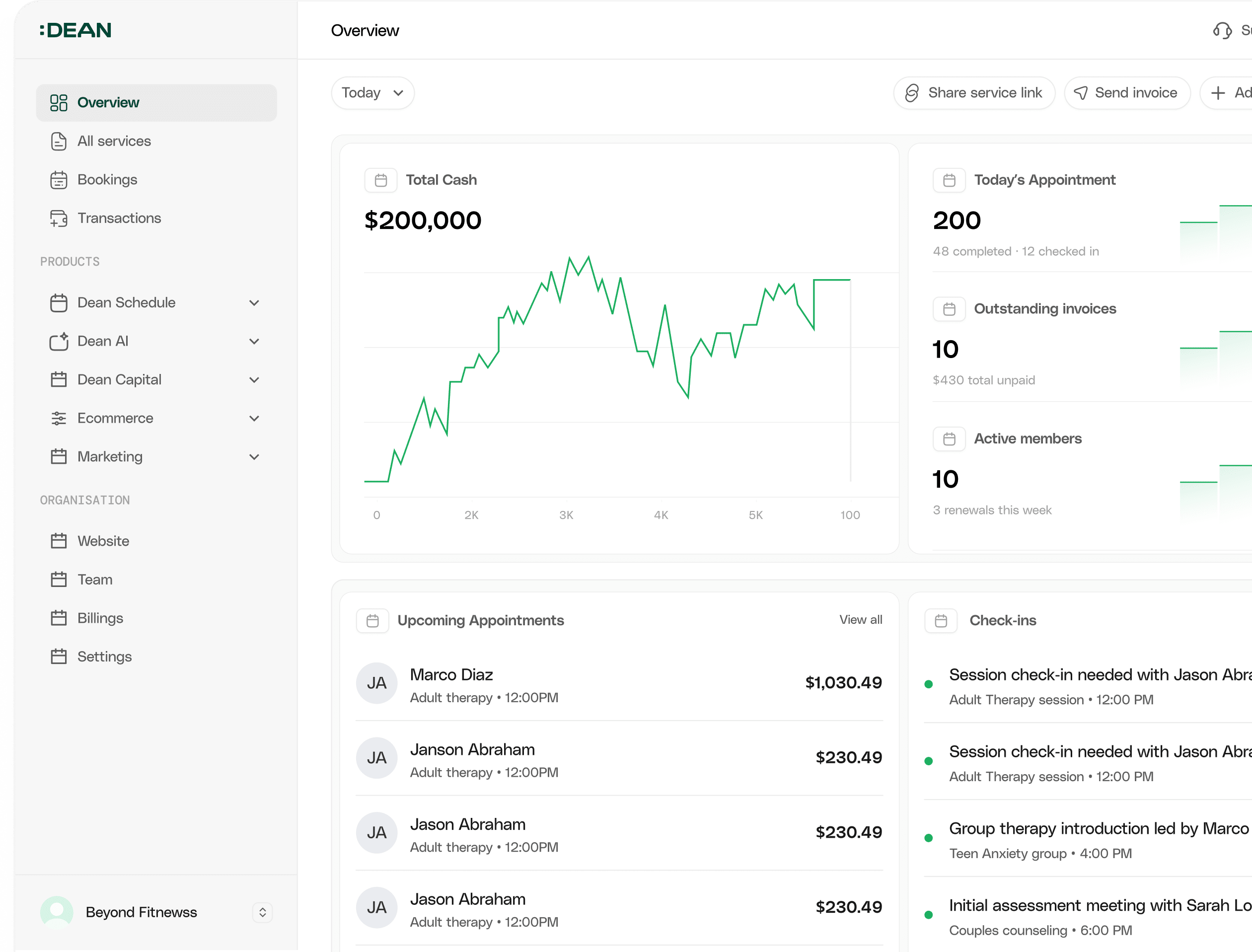
Task: Click the Dean AI sparkle icon
Action: 59,341
